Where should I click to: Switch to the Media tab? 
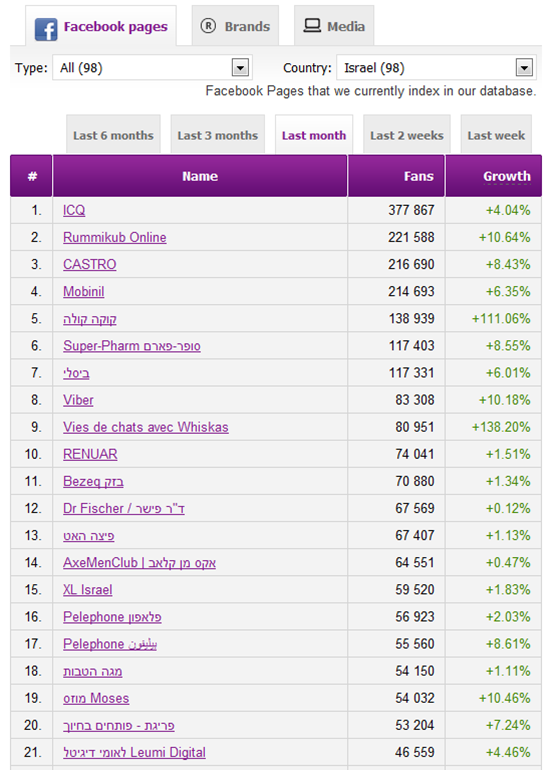tap(334, 26)
